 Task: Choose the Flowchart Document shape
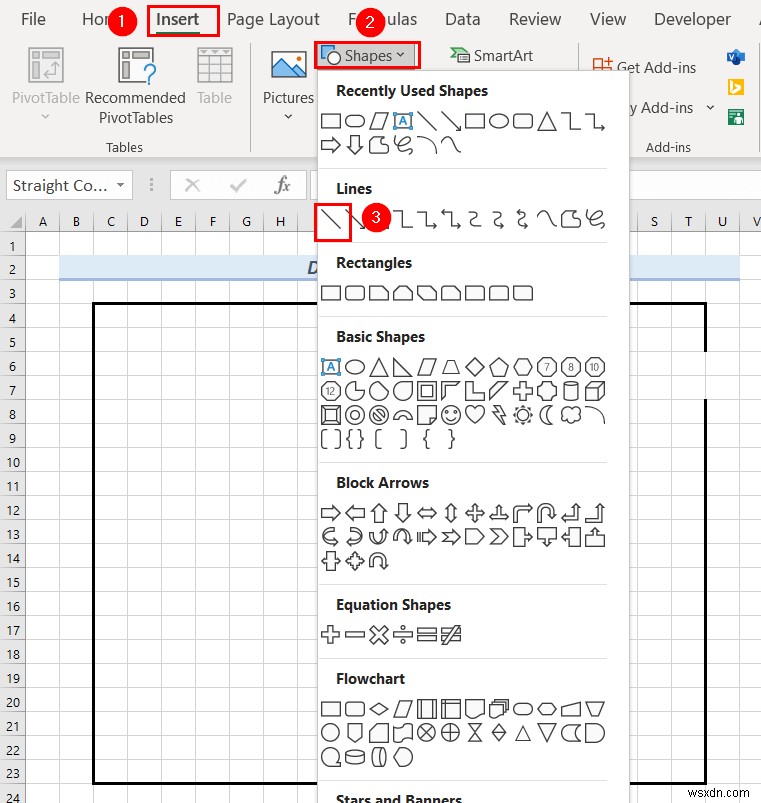[x=475, y=709]
